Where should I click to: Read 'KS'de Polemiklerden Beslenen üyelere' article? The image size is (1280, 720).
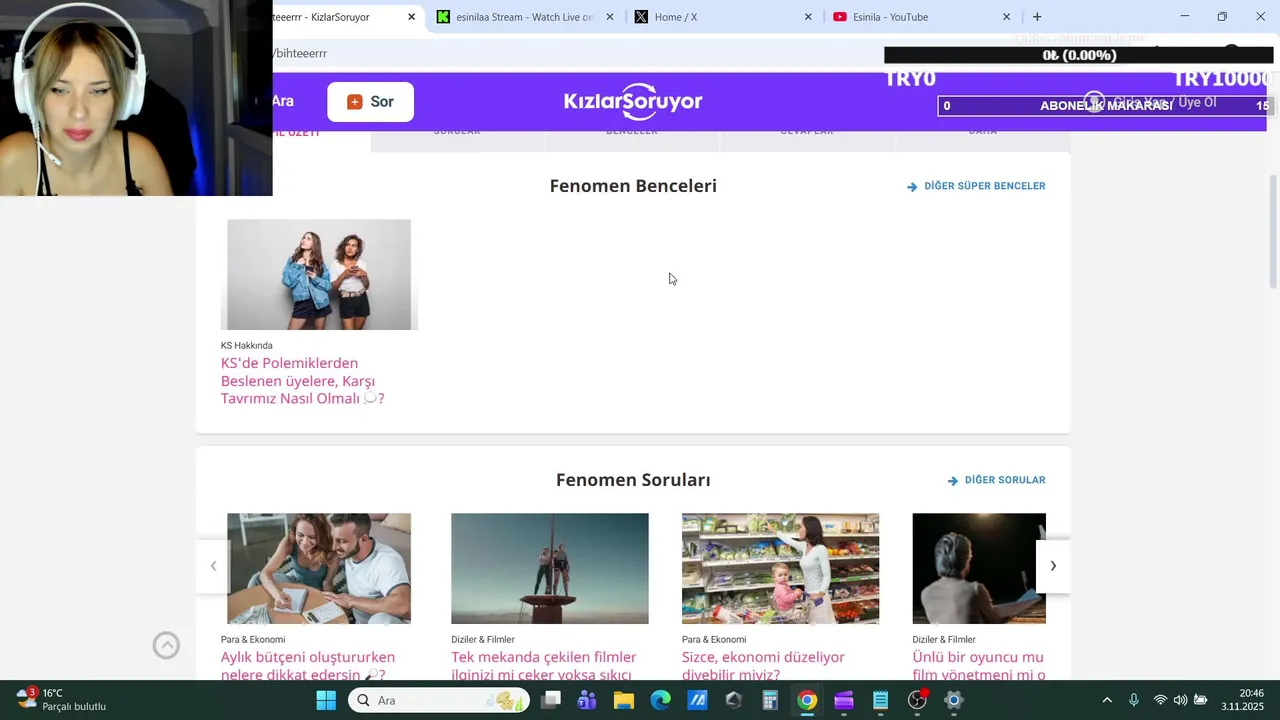coord(303,380)
